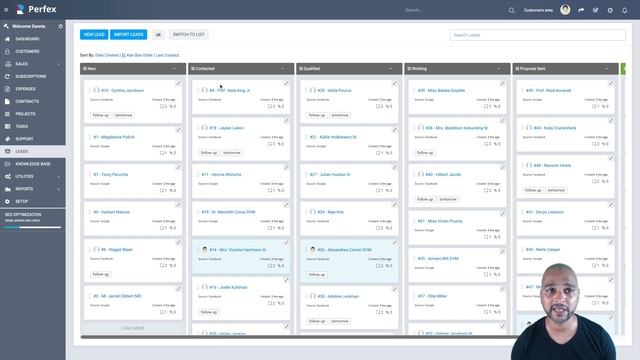The height and width of the screenshot is (360, 640).
Task: Click Follow up tag on Cynthia Jacobson card
Action: pyautogui.click(x=100, y=116)
